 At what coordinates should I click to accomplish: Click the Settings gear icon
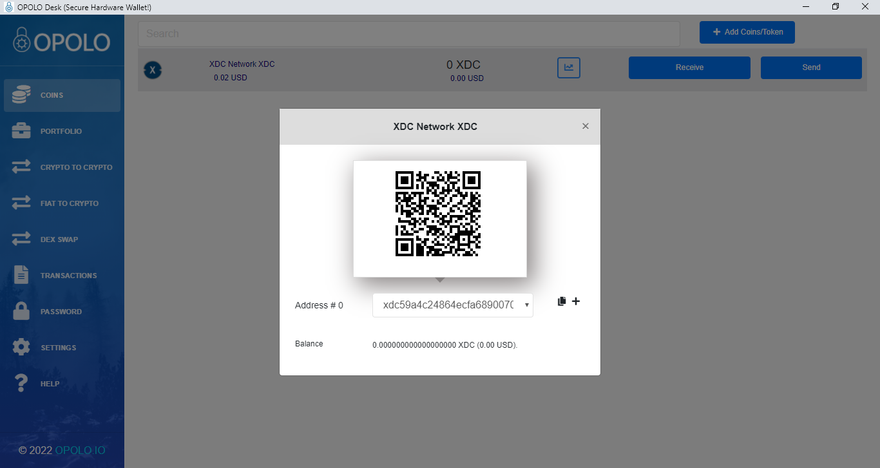click(x=20, y=347)
